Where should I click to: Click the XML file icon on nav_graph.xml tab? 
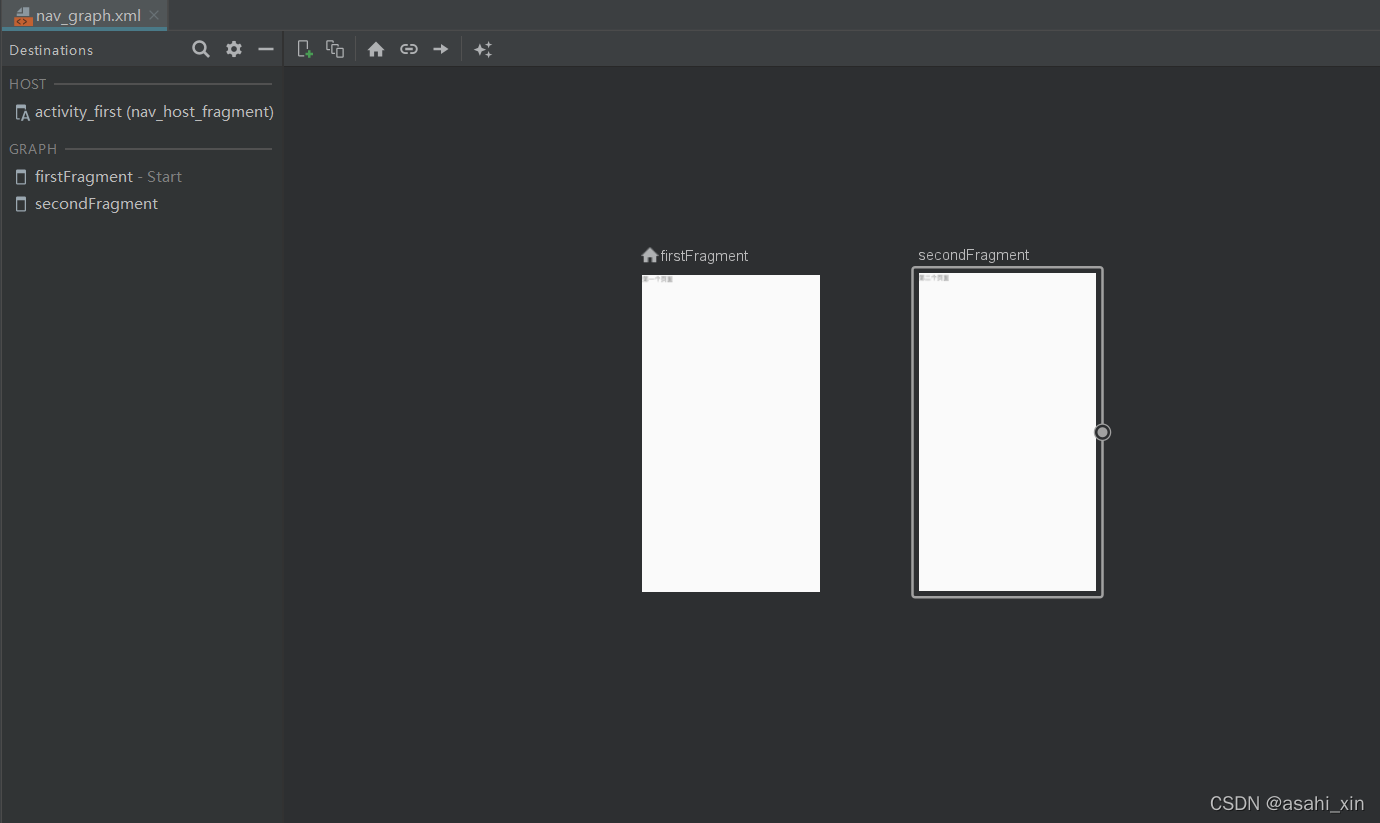(x=23, y=15)
